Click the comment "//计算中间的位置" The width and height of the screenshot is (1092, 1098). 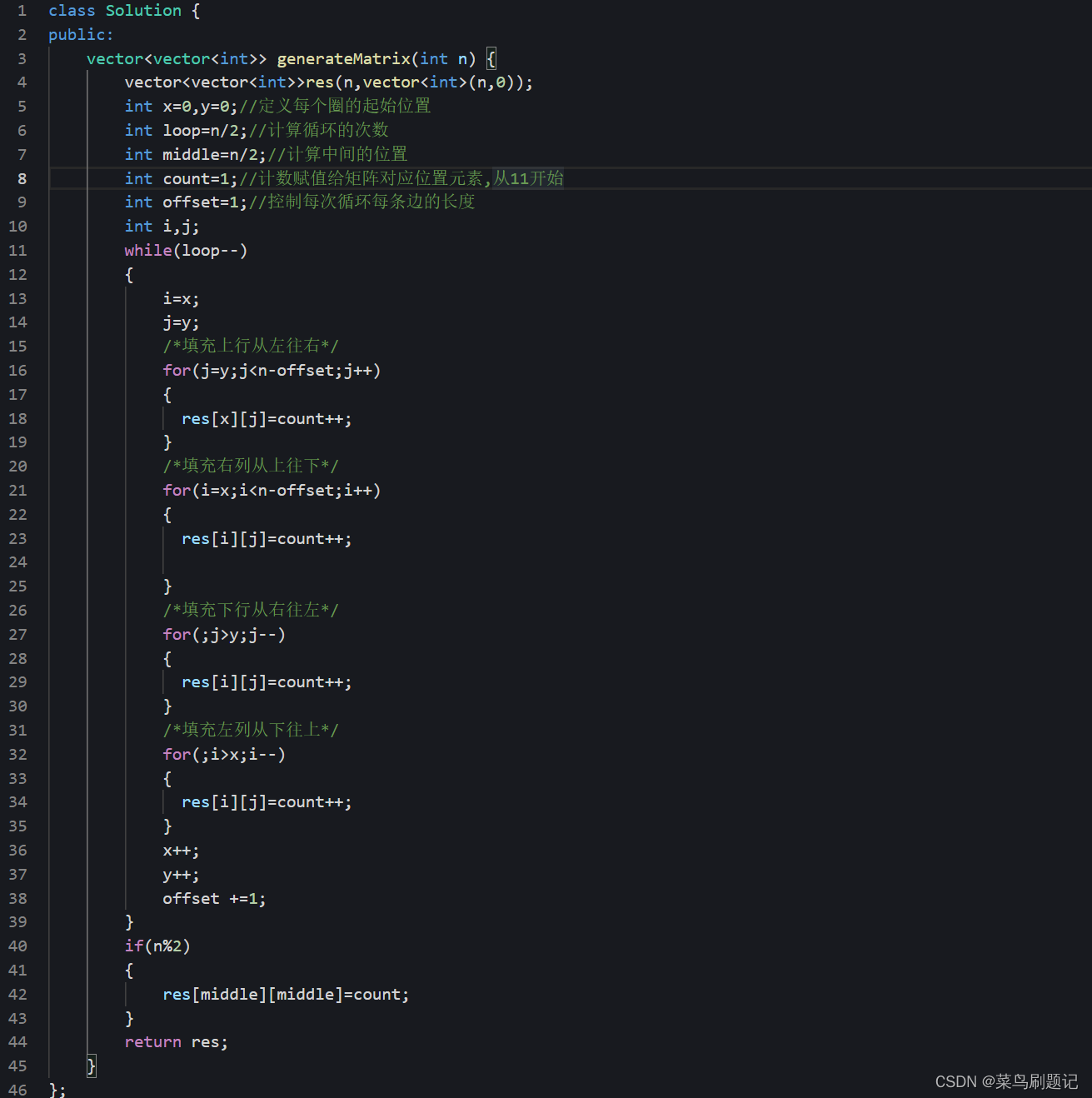click(338, 155)
